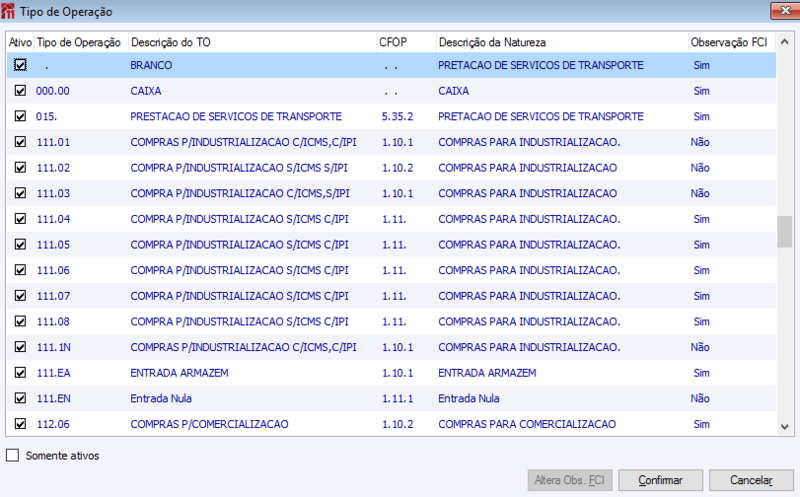Viewport: 800px width, 497px height.
Task: Click the app icon in the title bar
Action: pyautogui.click(x=8, y=11)
